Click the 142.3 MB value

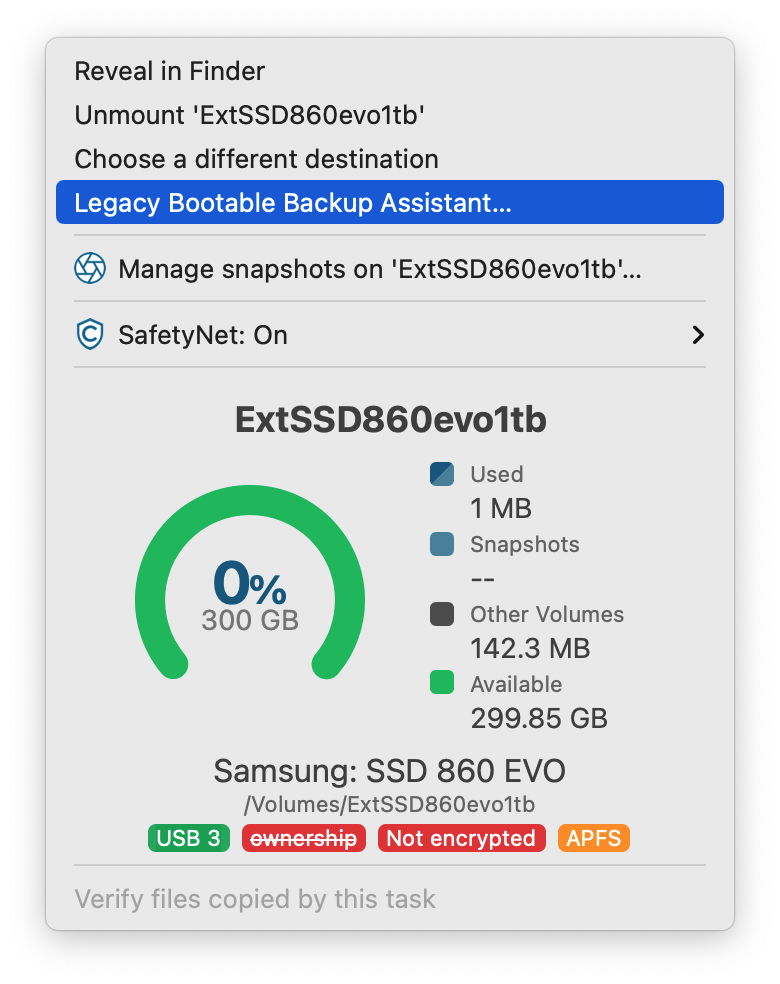[530, 648]
